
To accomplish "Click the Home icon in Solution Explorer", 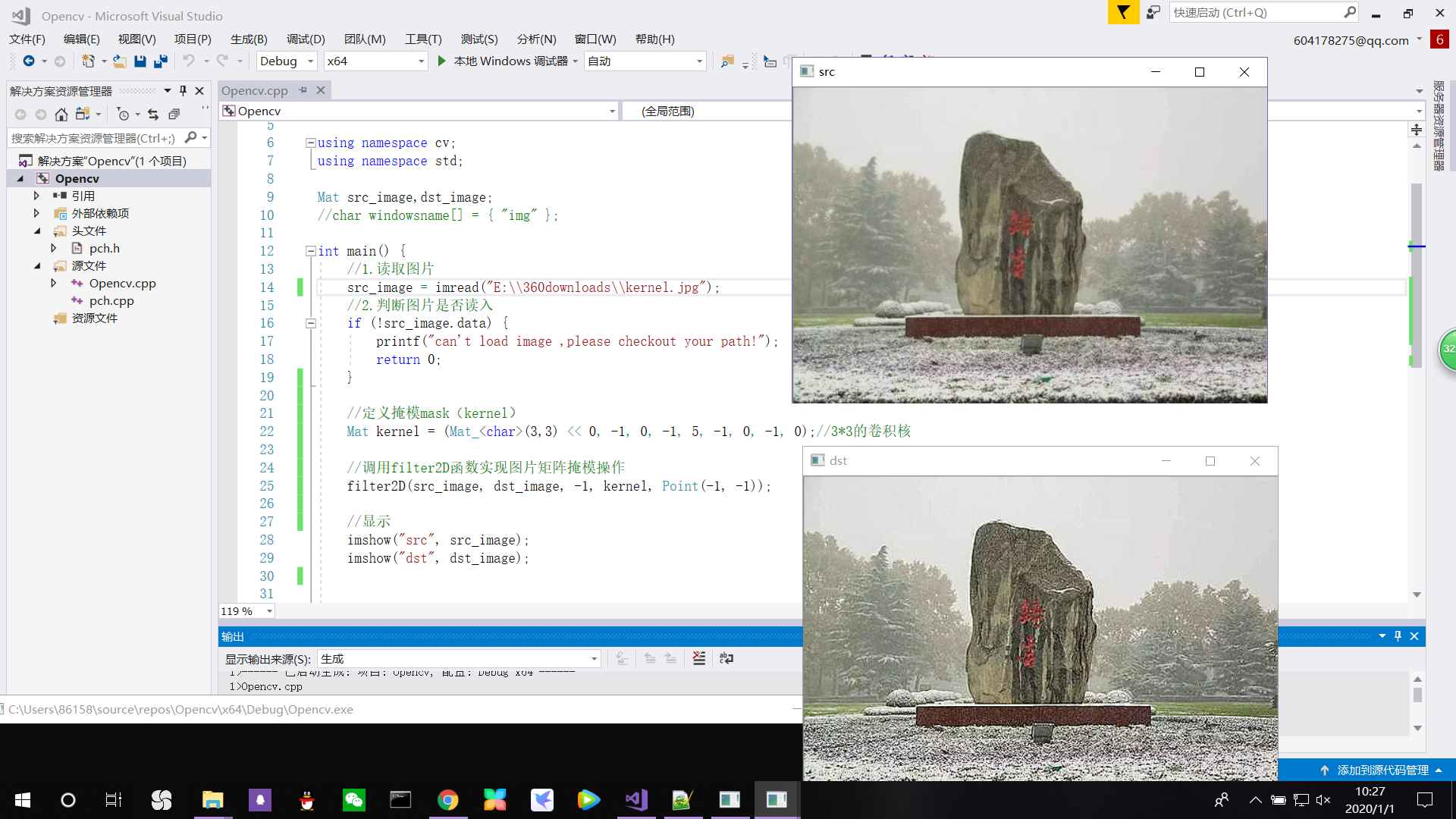I will (x=61, y=115).
